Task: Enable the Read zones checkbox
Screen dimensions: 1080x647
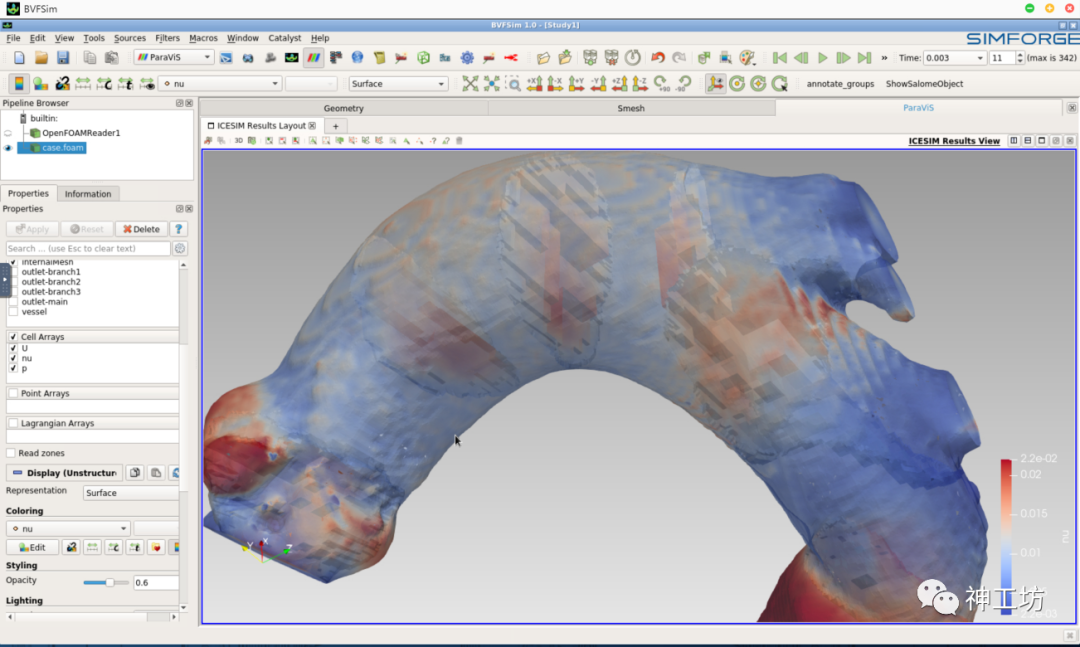Action: coord(10,453)
